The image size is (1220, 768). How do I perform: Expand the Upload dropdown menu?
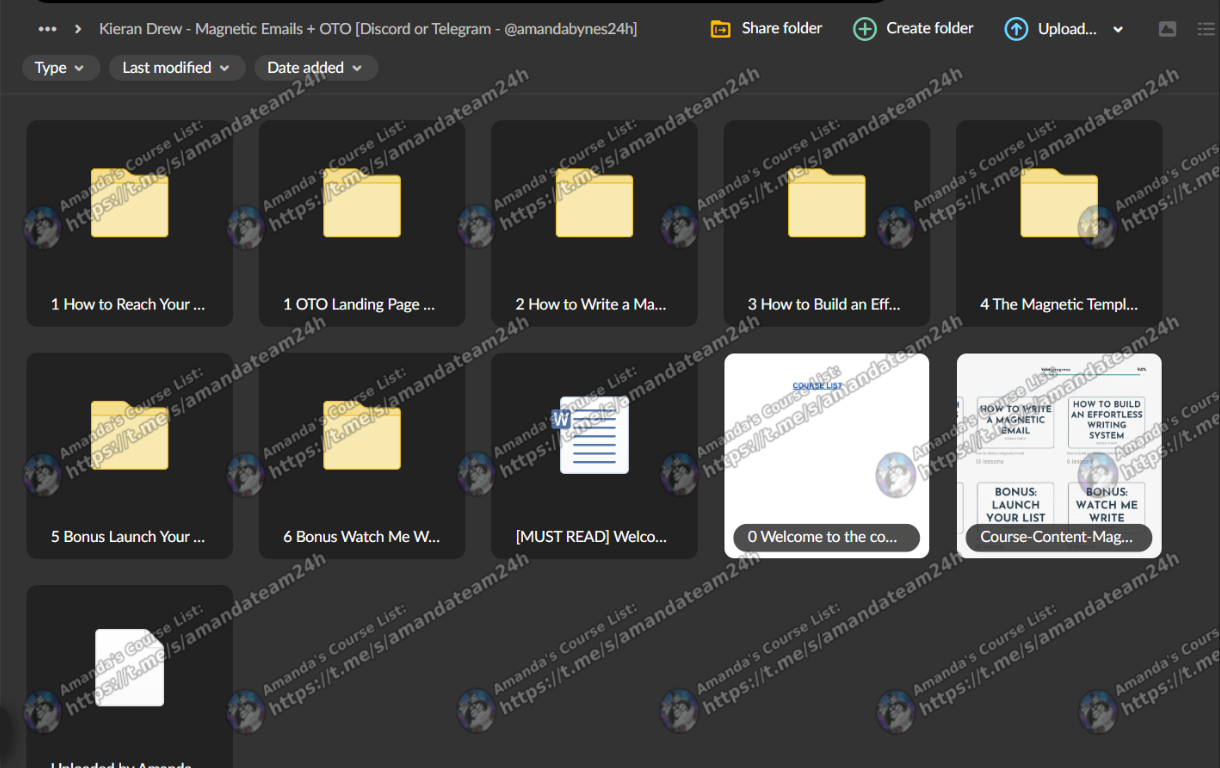(x=1118, y=30)
